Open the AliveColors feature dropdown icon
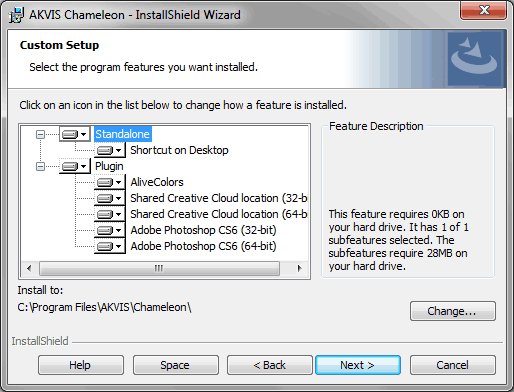This screenshot has width=514, height=392. pos(110,182)
